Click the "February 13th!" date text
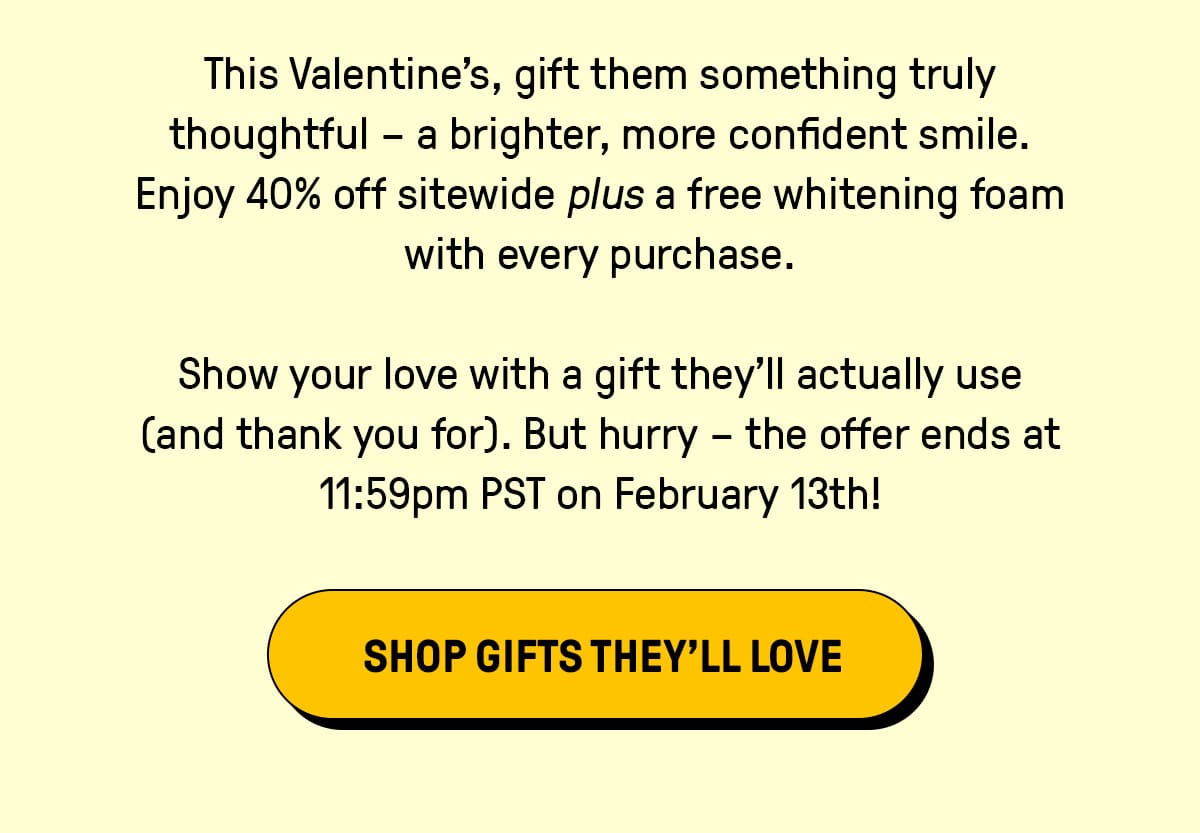This screenshot has width=1200, height=833. (x=747, y=495)
